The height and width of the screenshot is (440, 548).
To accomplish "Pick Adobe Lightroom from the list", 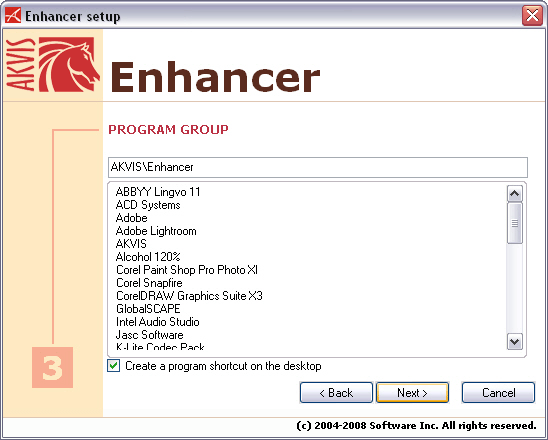I will point(156,231).
